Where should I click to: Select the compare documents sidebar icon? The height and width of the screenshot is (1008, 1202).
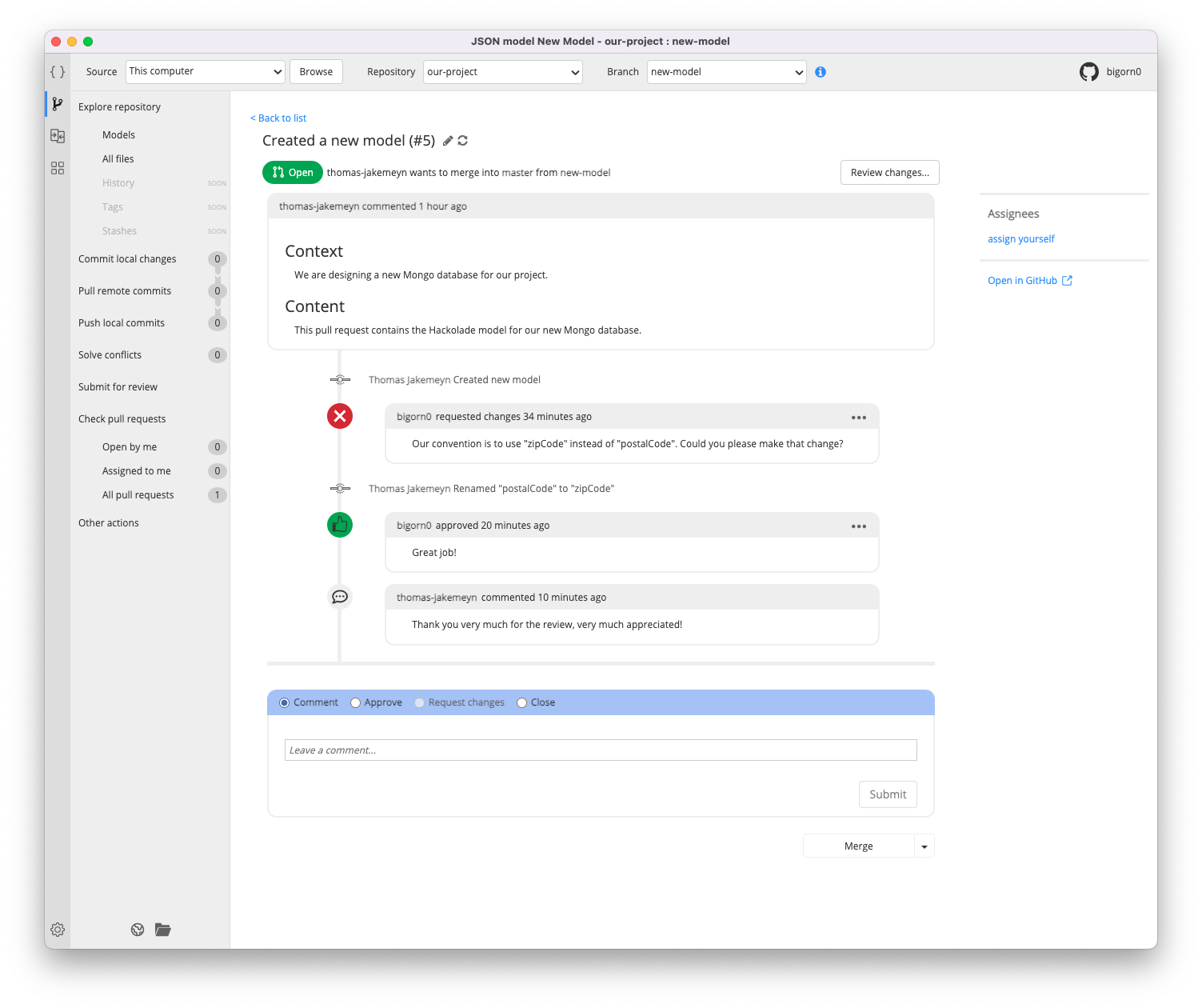click(x=57, y=136)
